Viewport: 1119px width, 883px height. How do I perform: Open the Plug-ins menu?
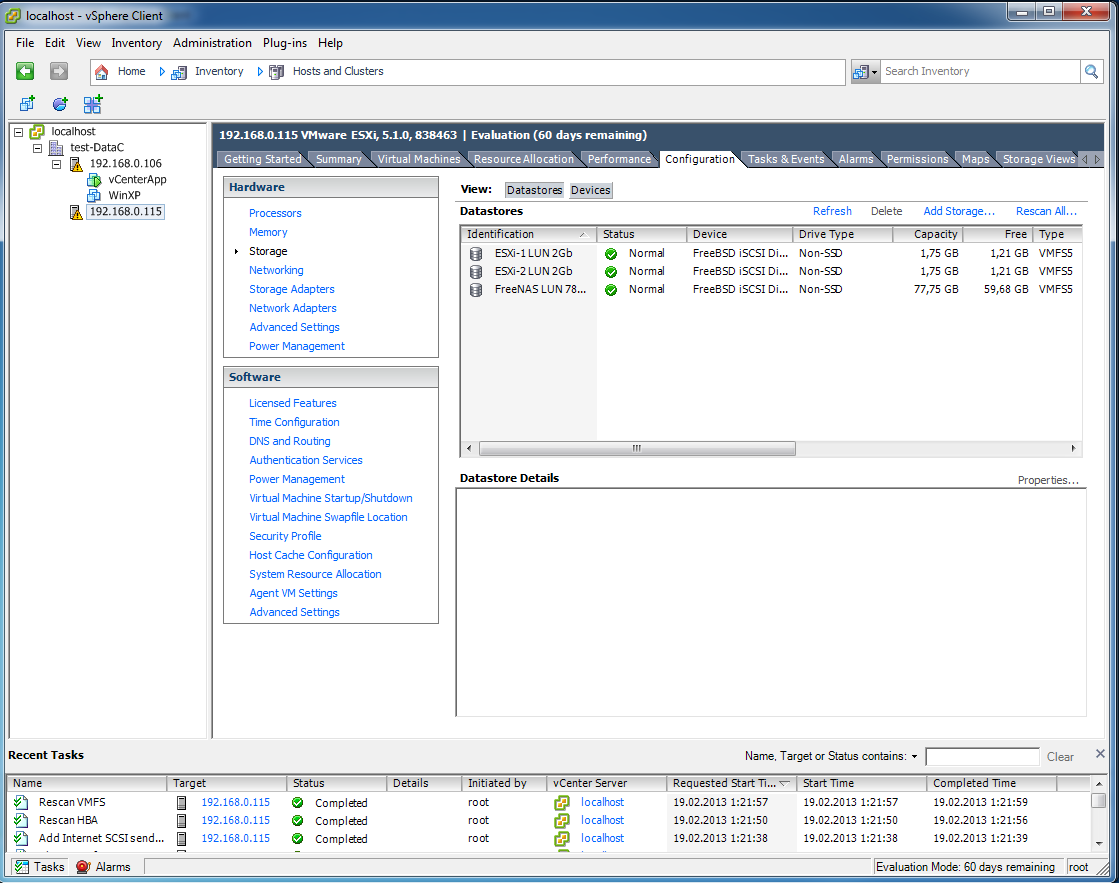(x=285, y=43)
